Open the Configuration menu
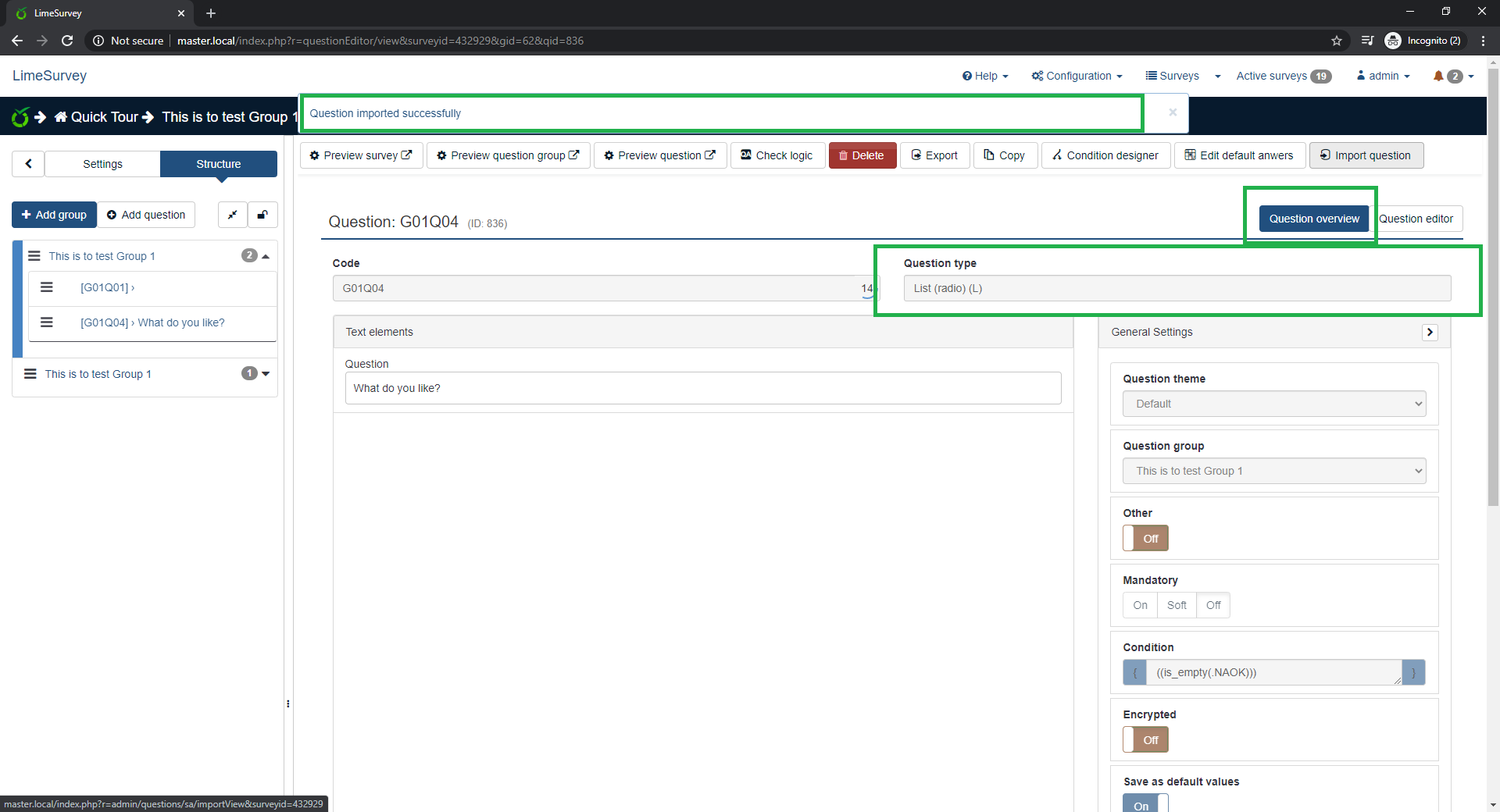The width and height of the screenshot is (1500, 812). pyautogui.click(x=1077, y=76)
